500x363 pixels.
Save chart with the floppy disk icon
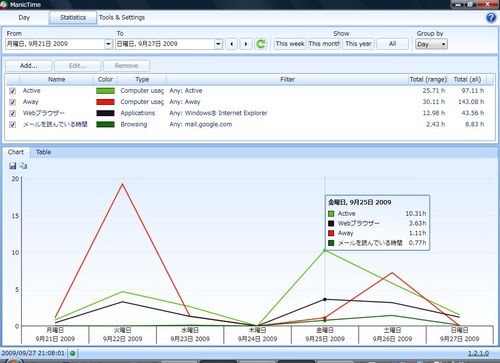[13, 166]
